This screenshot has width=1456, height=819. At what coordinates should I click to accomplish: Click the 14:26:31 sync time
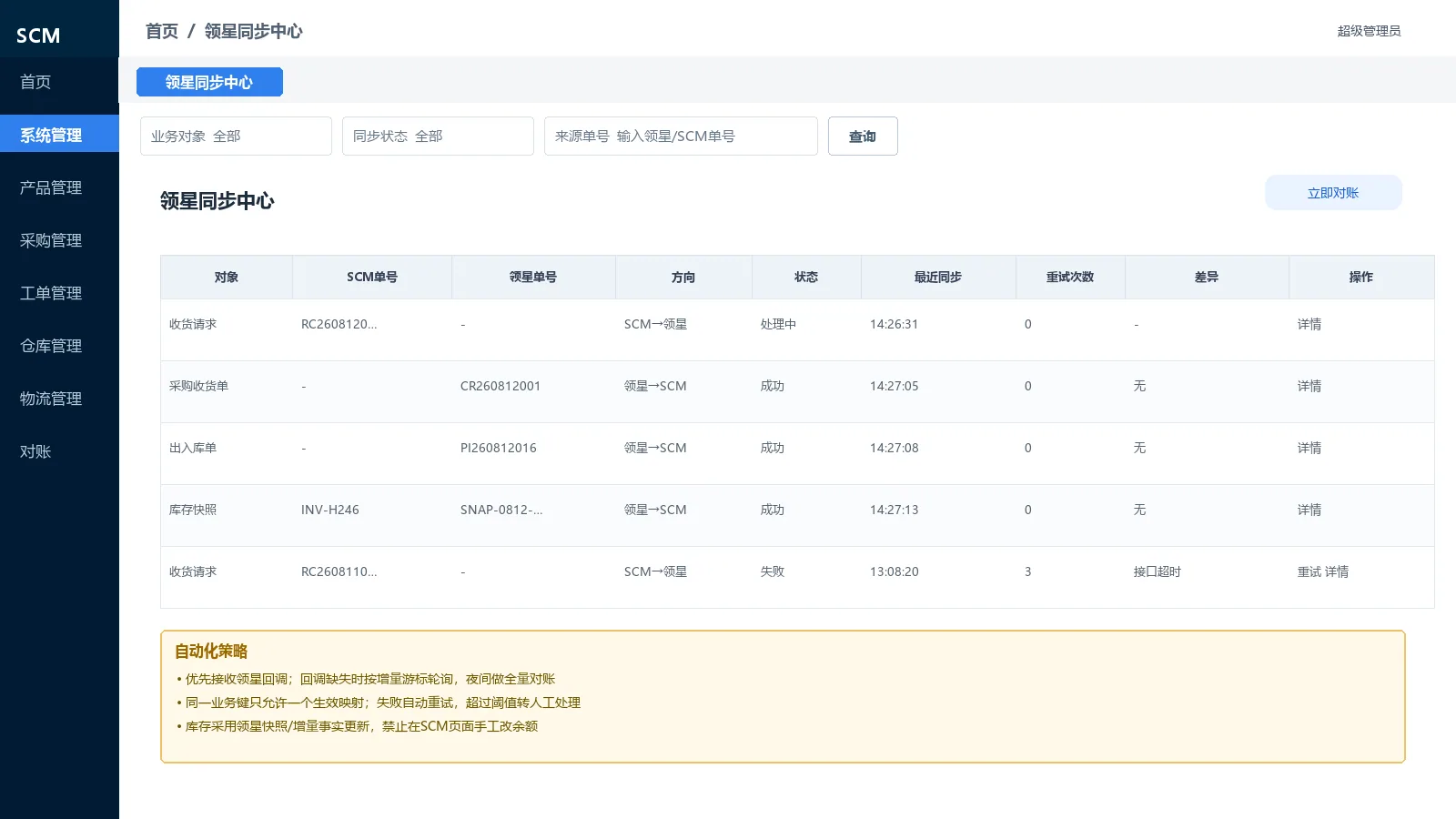coord(894,324)
